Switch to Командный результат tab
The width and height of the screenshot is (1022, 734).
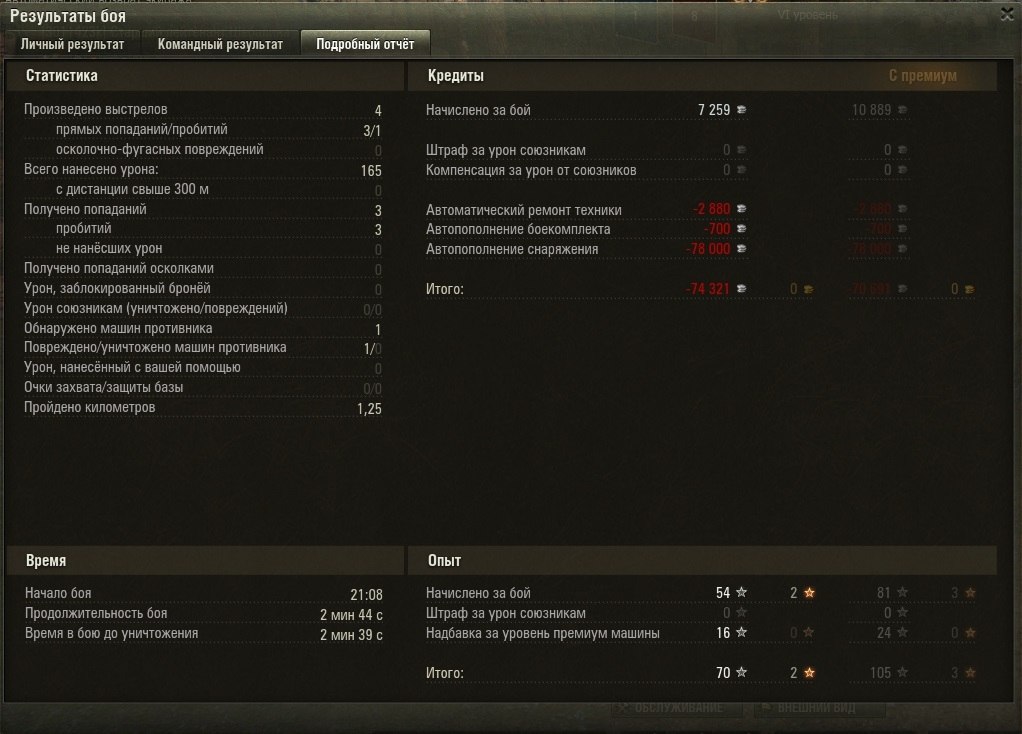pyautogui.click(x=220, y=44)
